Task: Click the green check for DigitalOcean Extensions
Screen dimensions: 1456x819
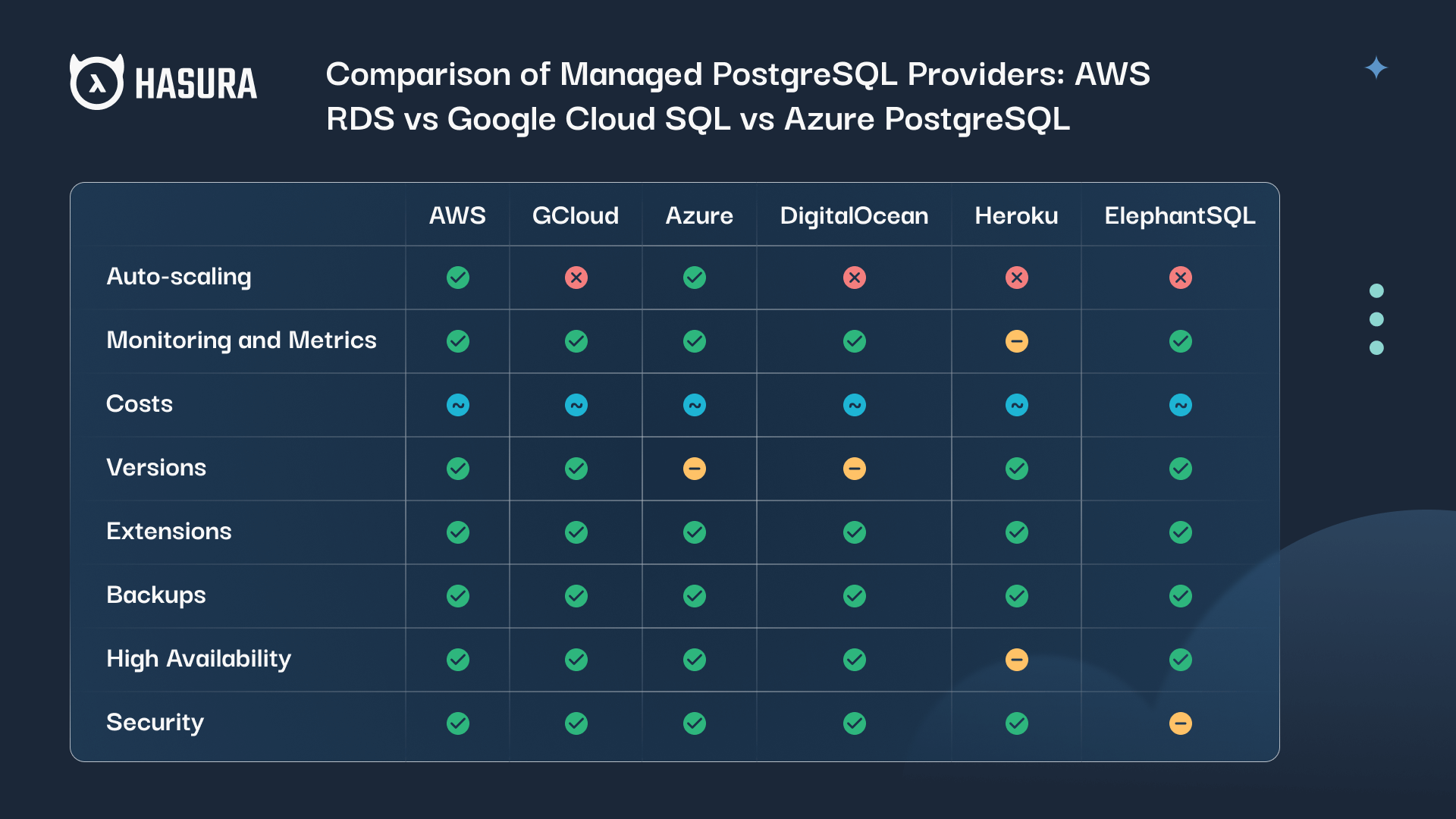Action: (855, 532)
